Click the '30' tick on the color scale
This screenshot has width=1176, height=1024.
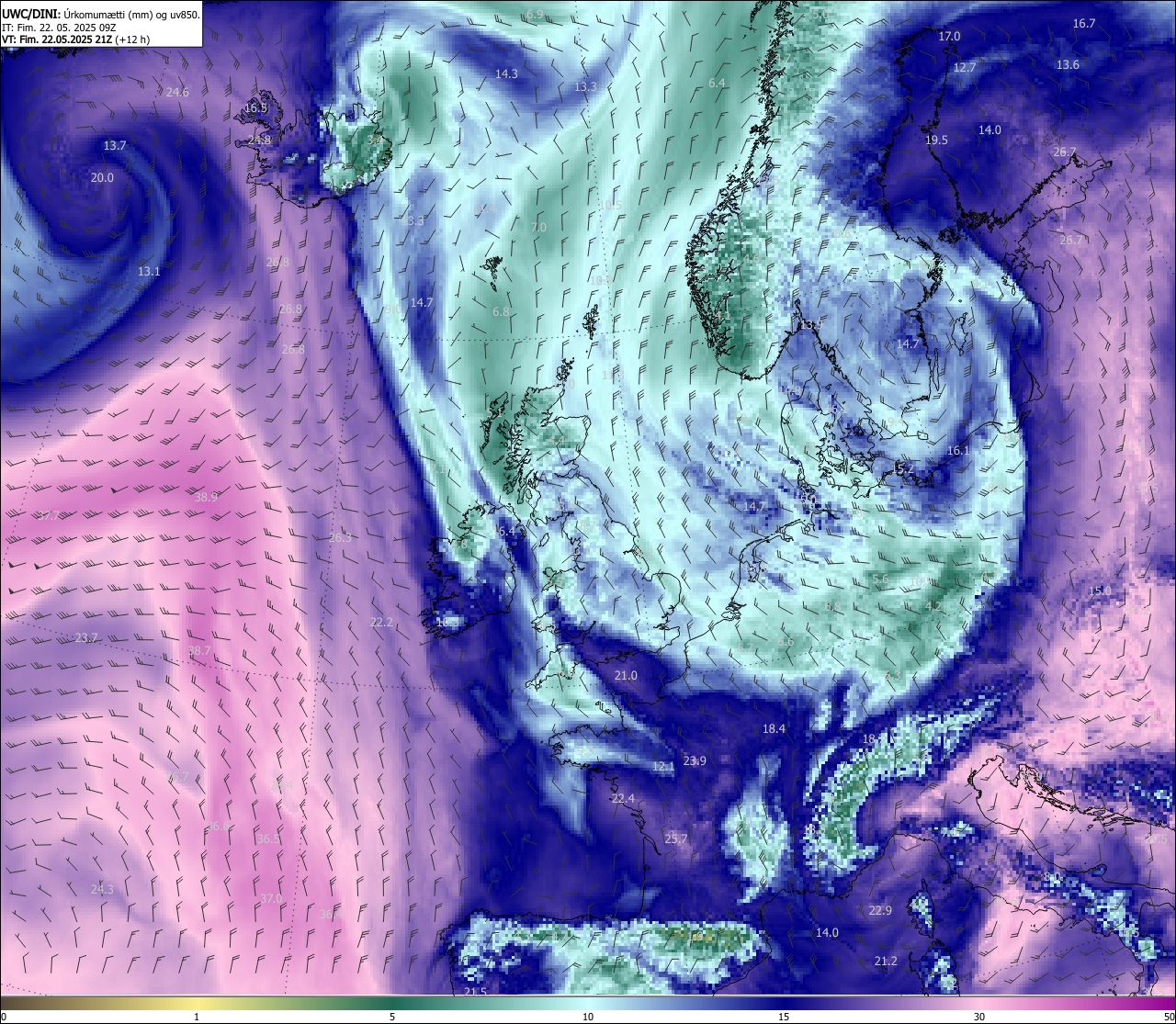979,1017
